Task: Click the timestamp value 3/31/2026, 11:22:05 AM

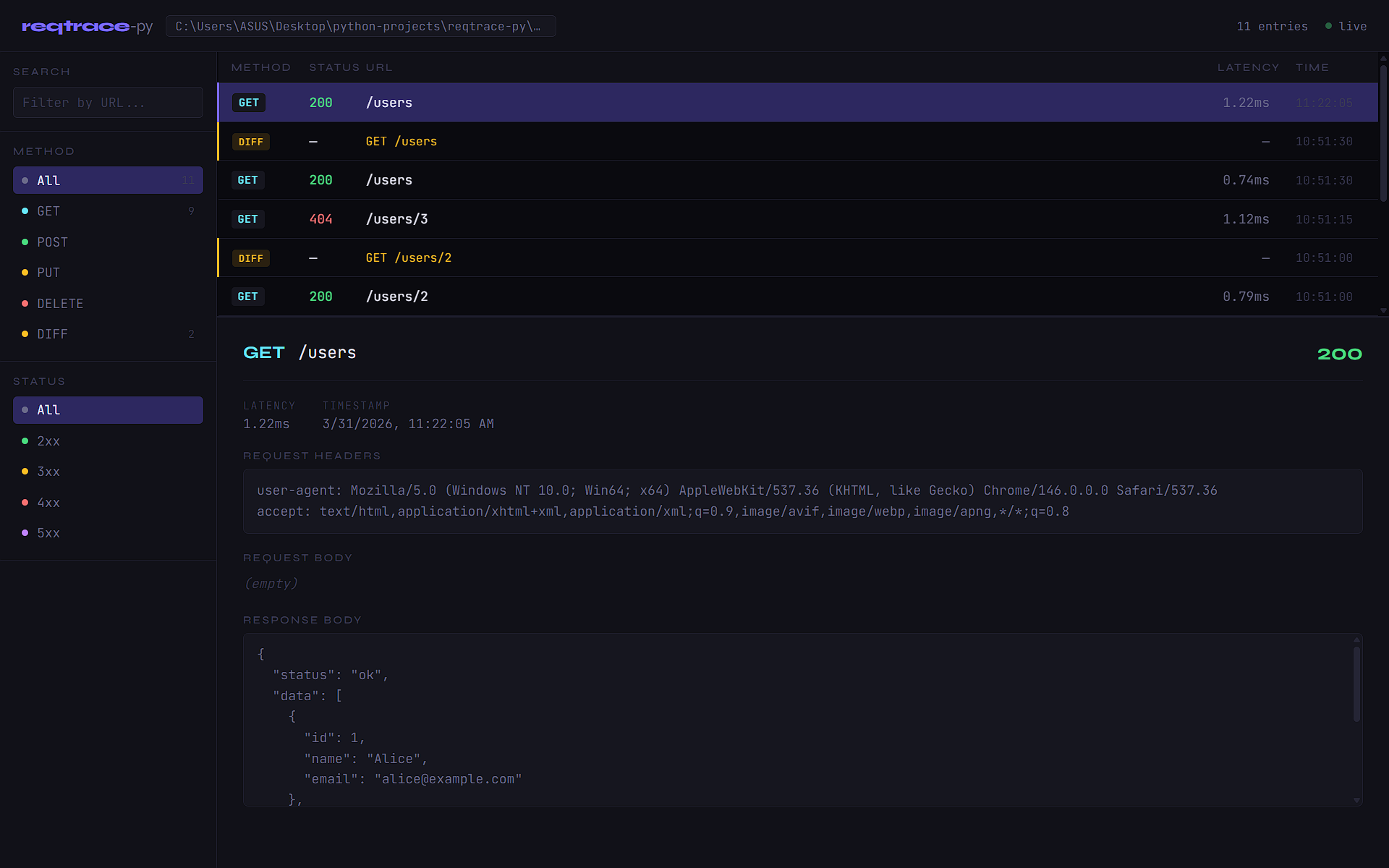Action: tap(408, 424)
